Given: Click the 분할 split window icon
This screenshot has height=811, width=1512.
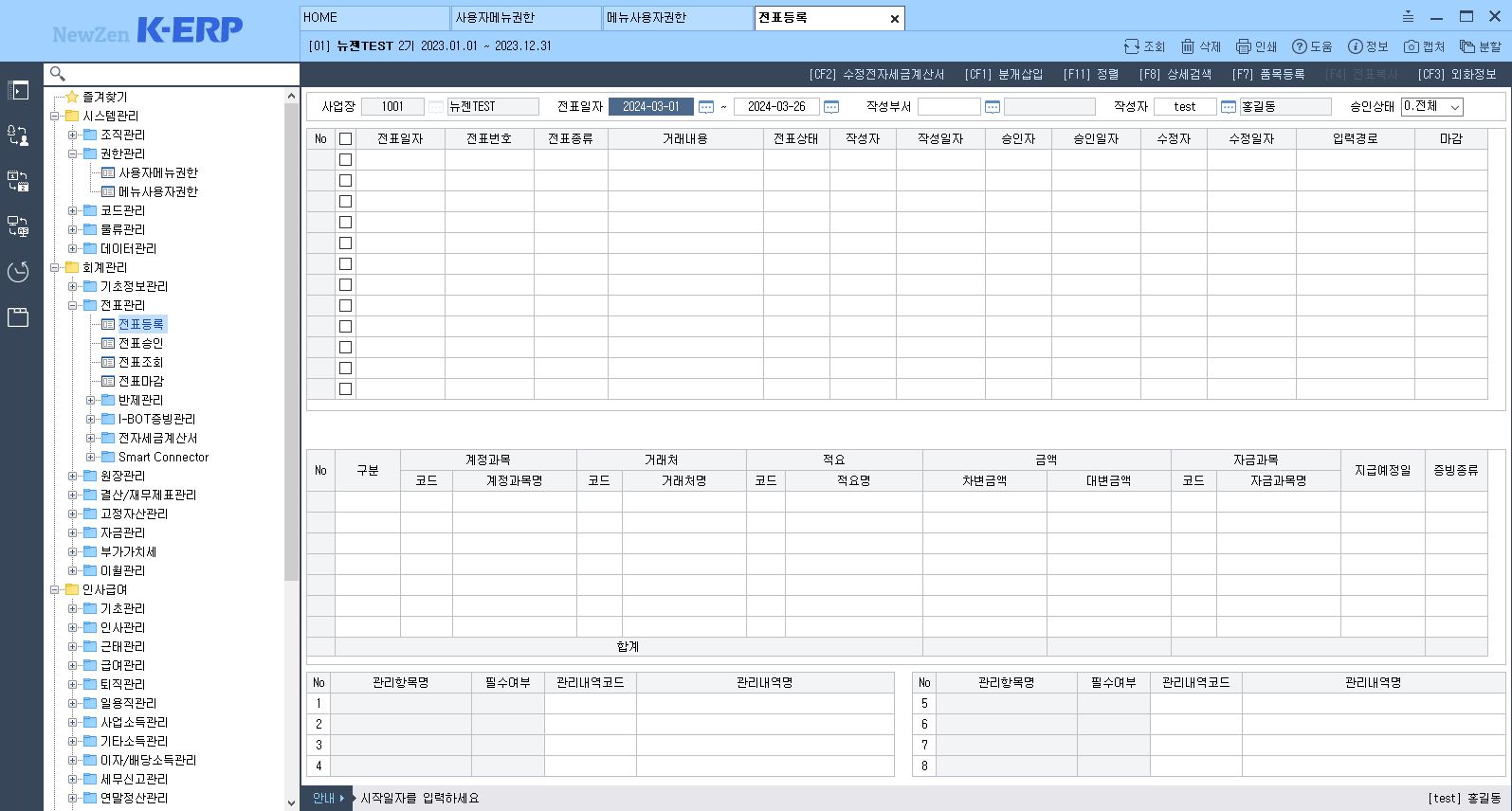Looking at the screenshot, I should [1467, 46].
